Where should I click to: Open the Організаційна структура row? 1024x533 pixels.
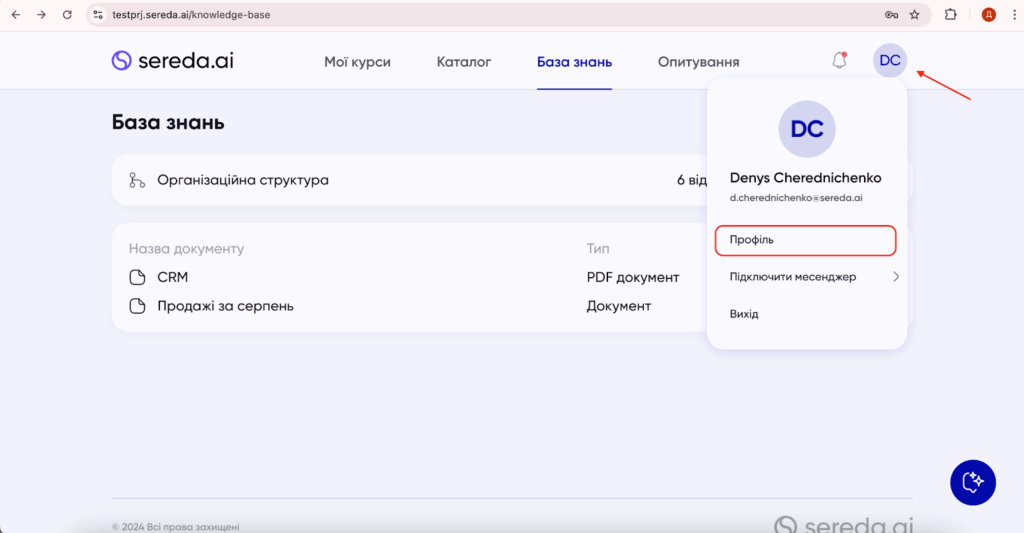click(243, 180)
